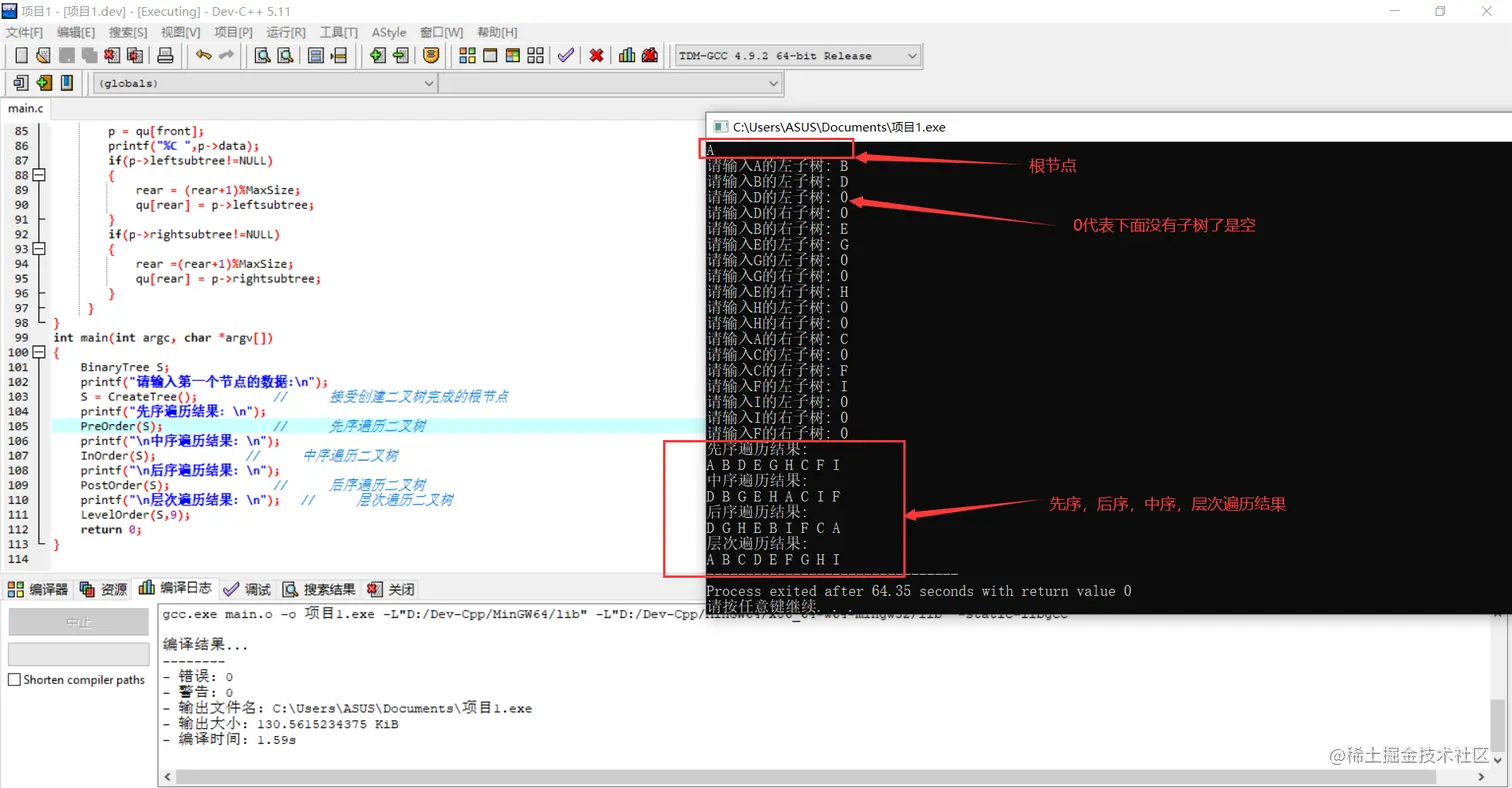This screenshot has height=788, width=1512.
Task: Switch to the 编译日志 bottom tab
Action: [x=175, y=588]
